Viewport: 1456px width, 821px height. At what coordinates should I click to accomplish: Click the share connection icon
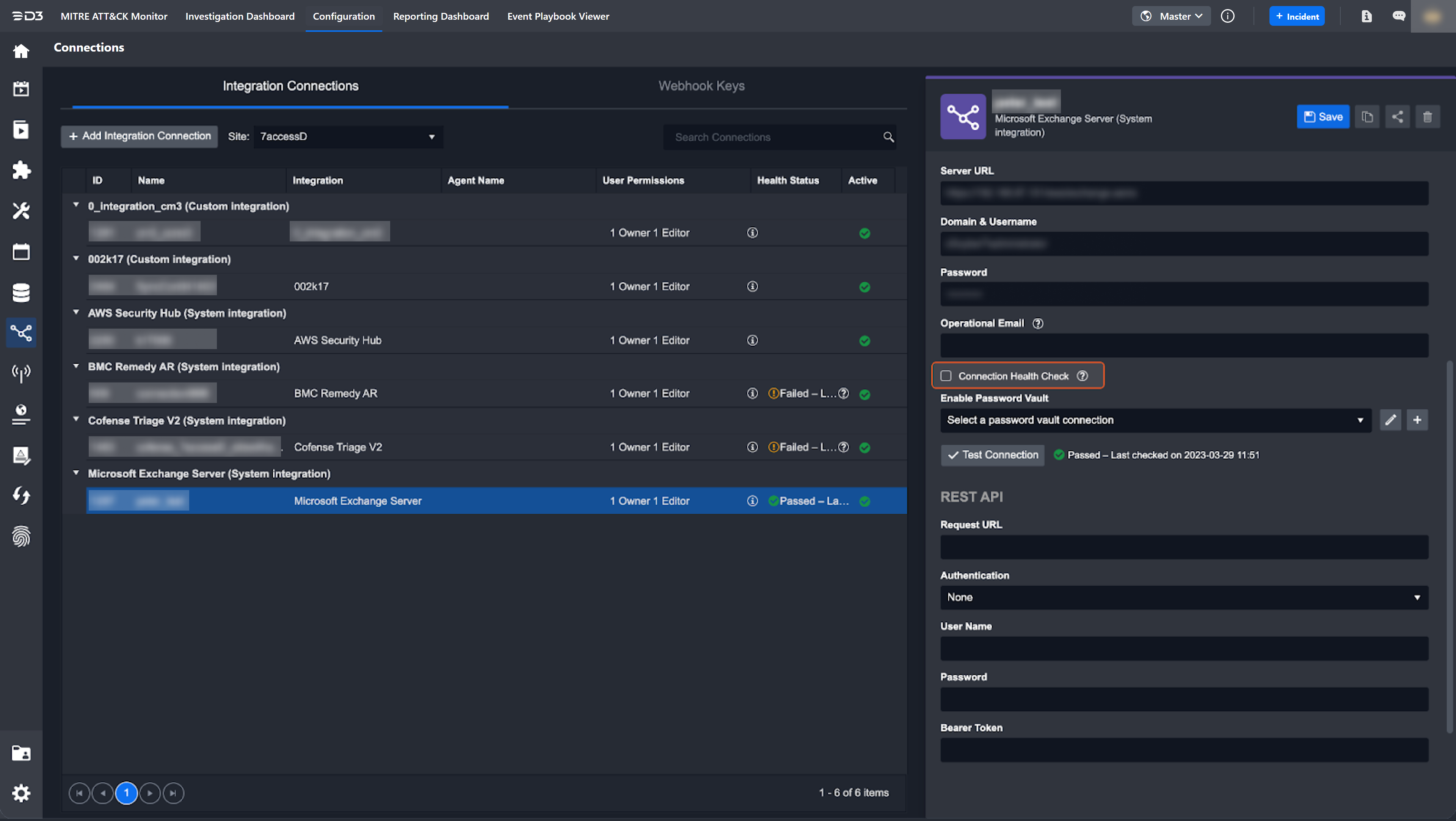pyautogui.click(x=1397, y=117)
